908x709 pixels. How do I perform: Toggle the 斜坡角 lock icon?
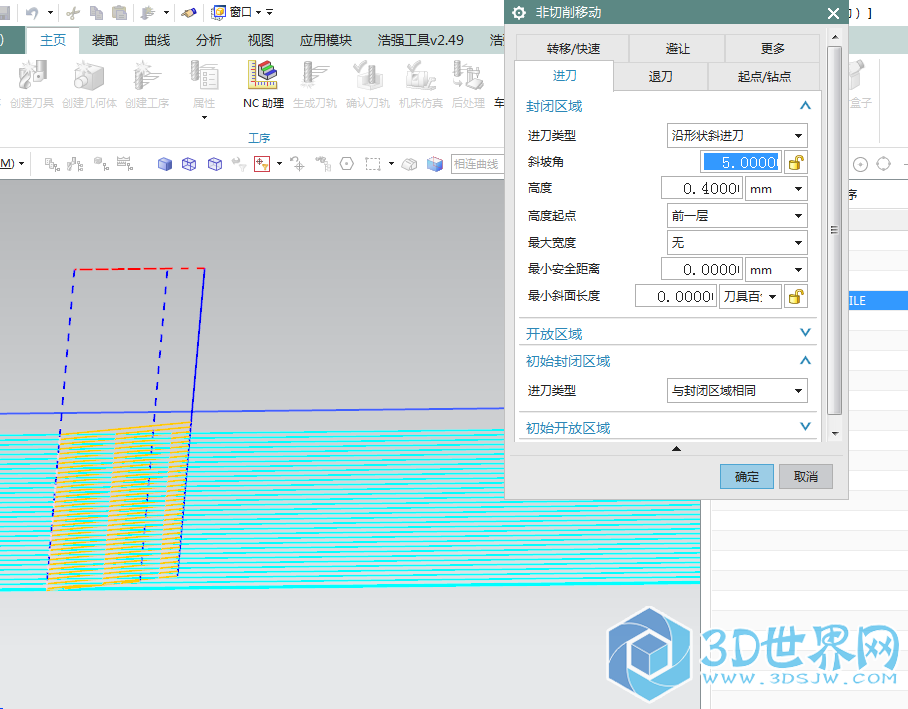(796, 163)
